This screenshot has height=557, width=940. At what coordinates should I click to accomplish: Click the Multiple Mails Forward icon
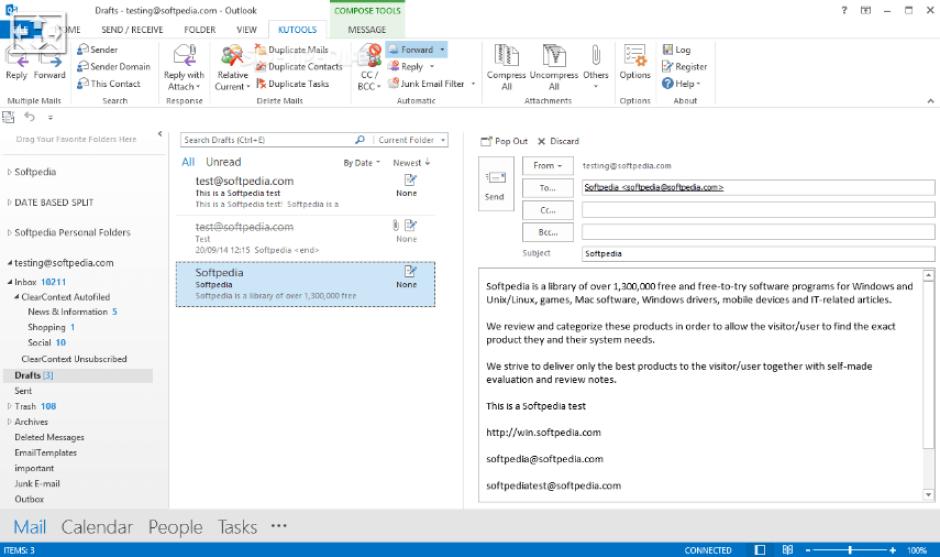point(50,61)
